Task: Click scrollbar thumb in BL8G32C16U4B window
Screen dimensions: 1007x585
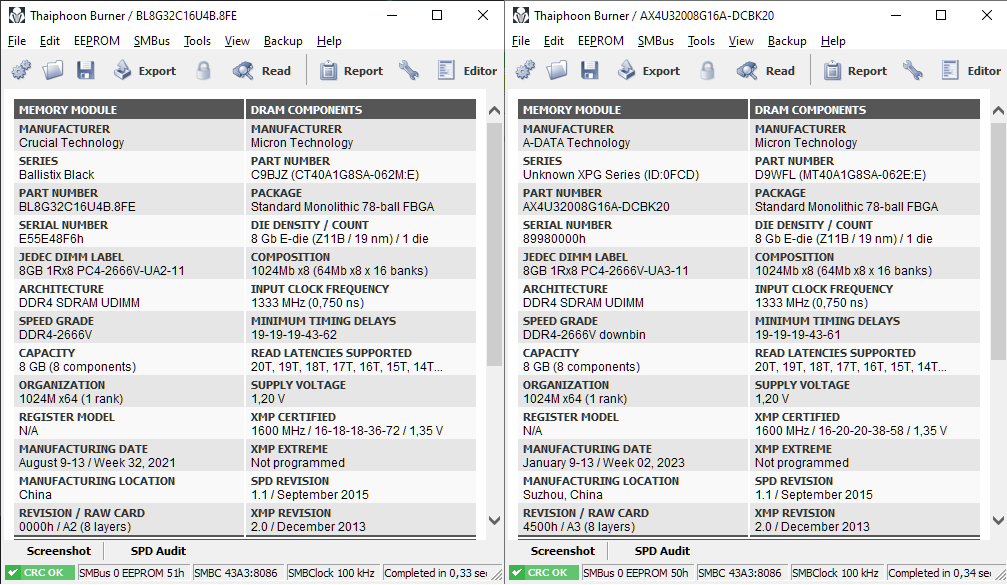Action: tap(494, 244)
